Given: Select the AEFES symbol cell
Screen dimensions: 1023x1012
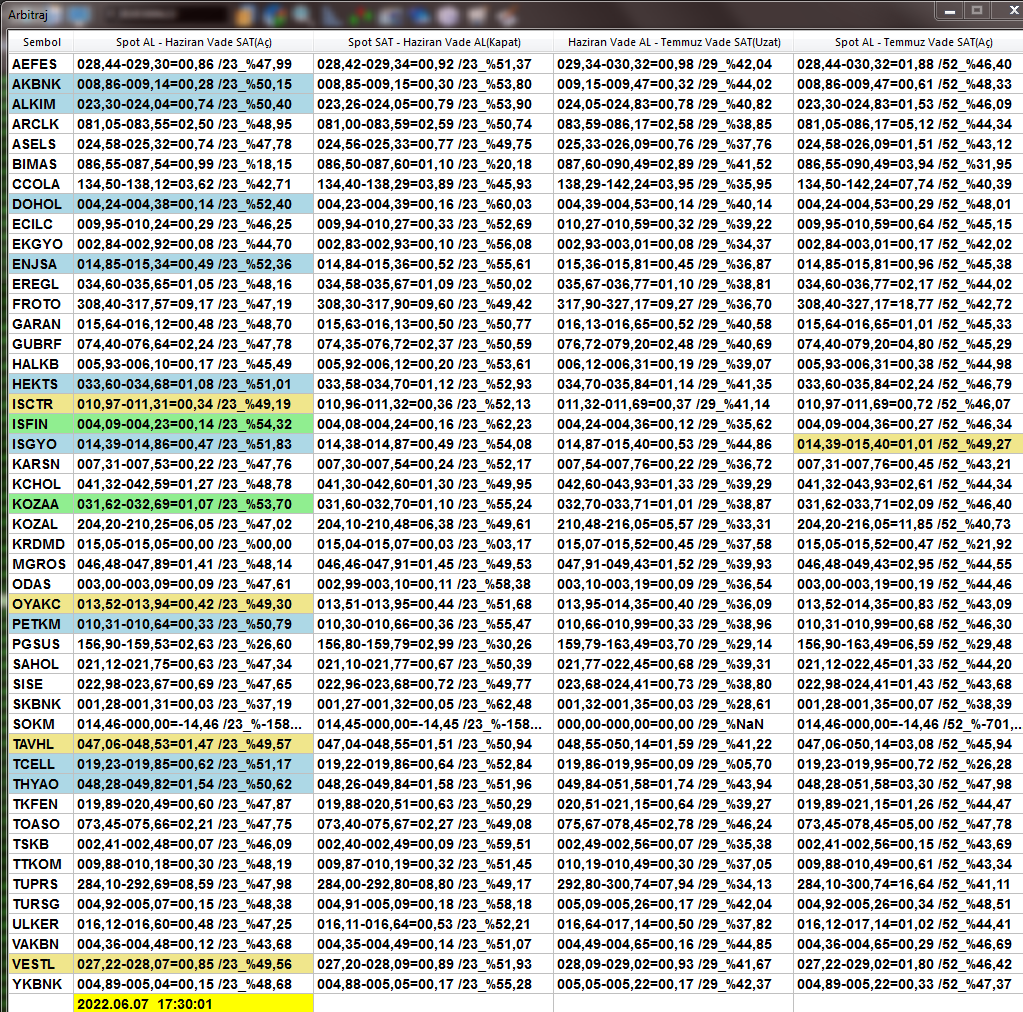Looking at the screenshot, I should [41, 64].
